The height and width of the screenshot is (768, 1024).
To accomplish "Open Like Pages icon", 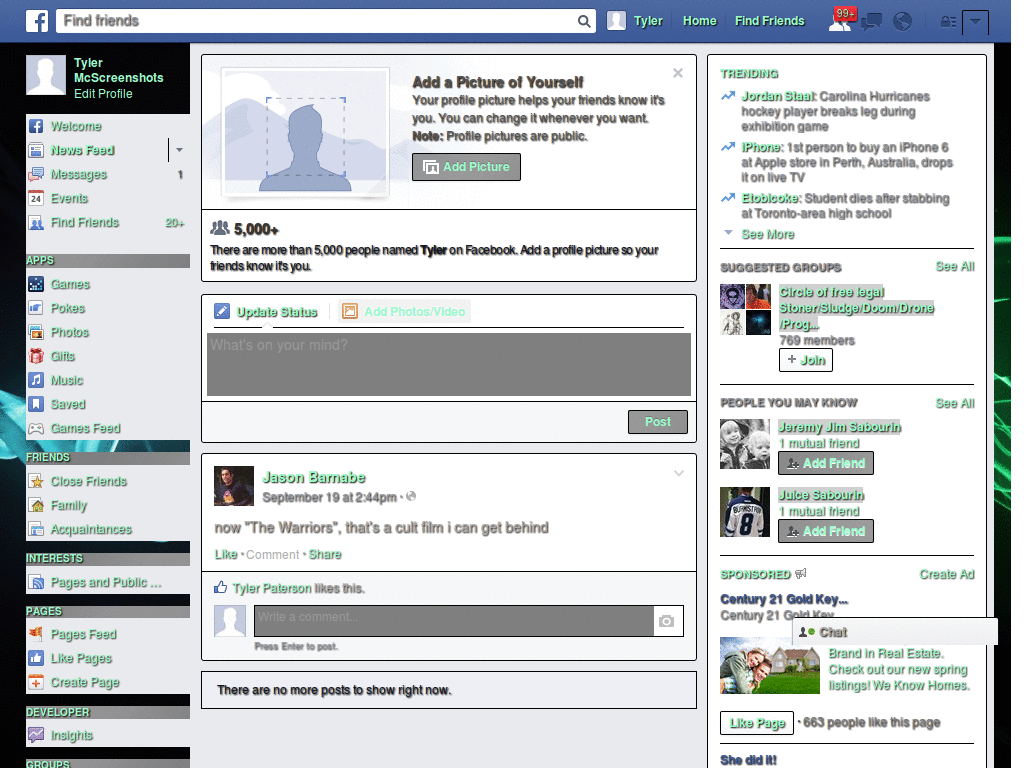I will coord(36,658).
